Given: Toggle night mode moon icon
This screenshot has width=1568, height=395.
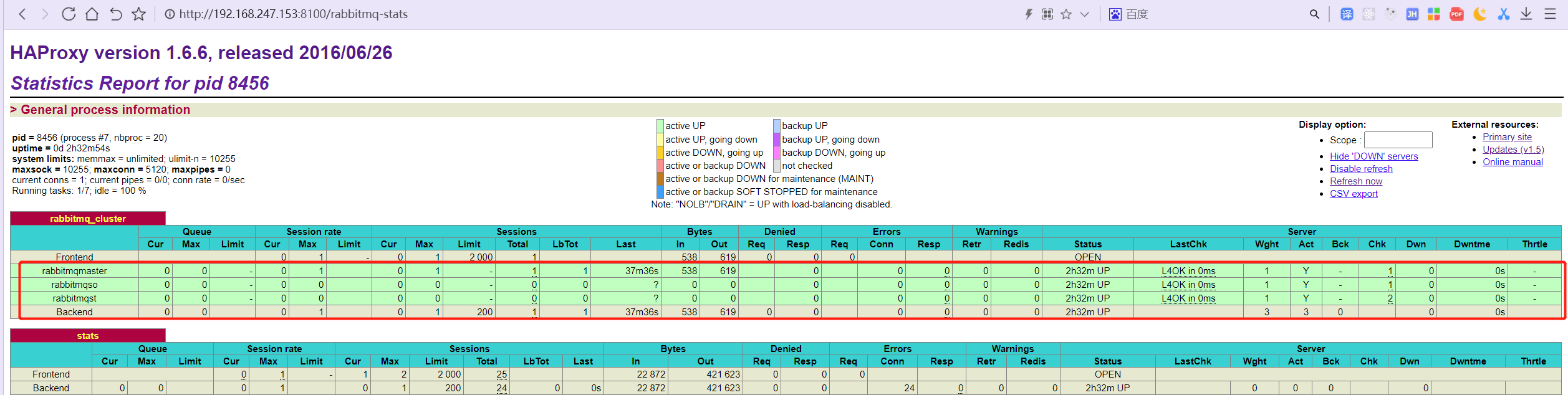Looking at the screenshot, I should (x=1480, y=14).
